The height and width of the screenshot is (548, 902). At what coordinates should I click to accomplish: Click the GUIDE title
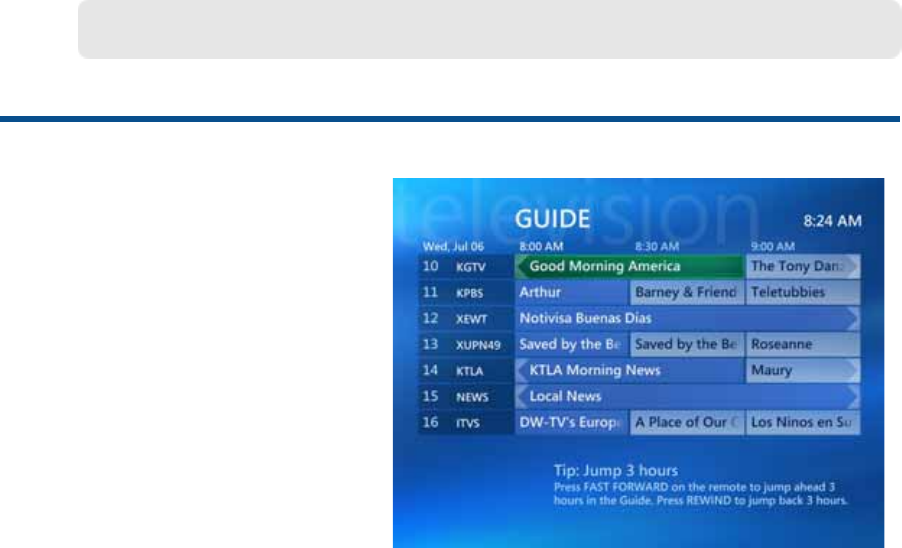click(x=552, y=219)
